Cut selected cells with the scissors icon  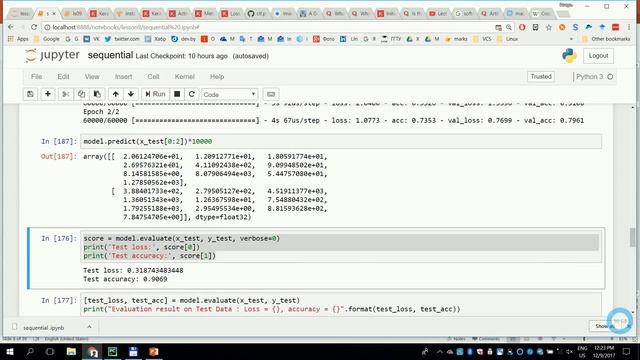65,94
